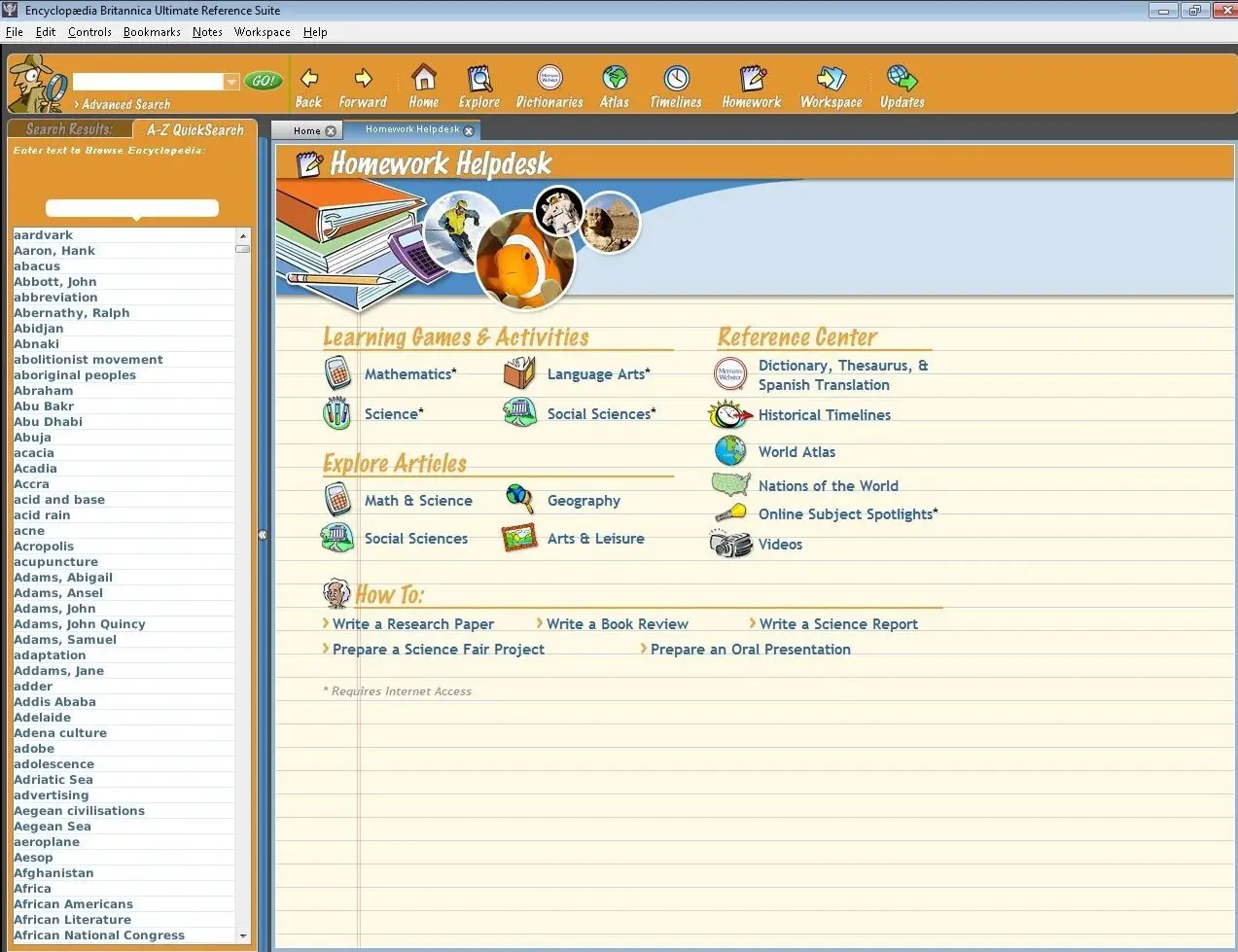Click the Browse Encyclopedia text field
Screen dimensions: 1238x952
click(132, 207)
